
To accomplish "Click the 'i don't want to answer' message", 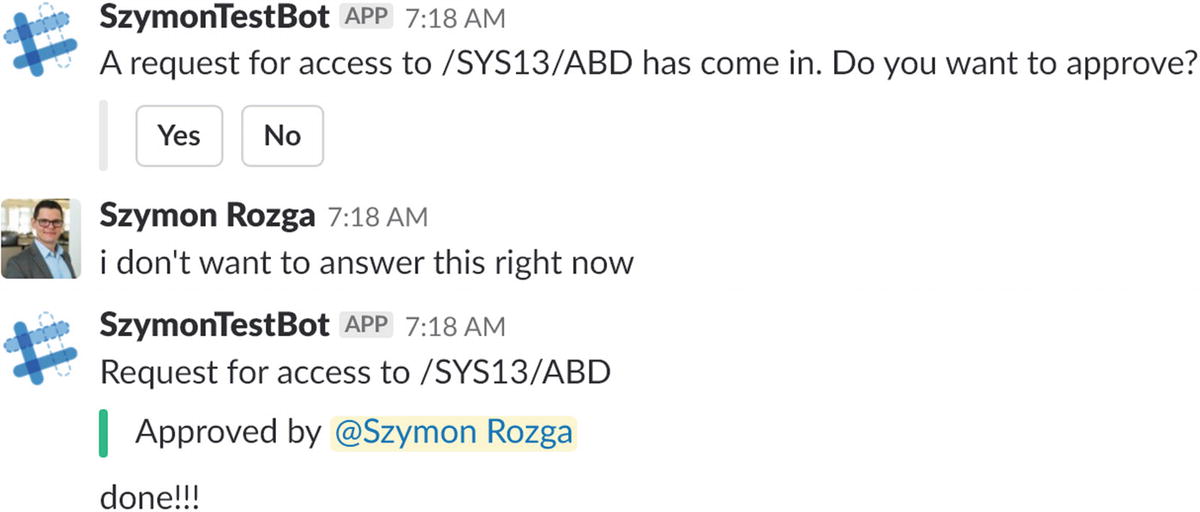I will pyautogui.click(x=366, y=263).
